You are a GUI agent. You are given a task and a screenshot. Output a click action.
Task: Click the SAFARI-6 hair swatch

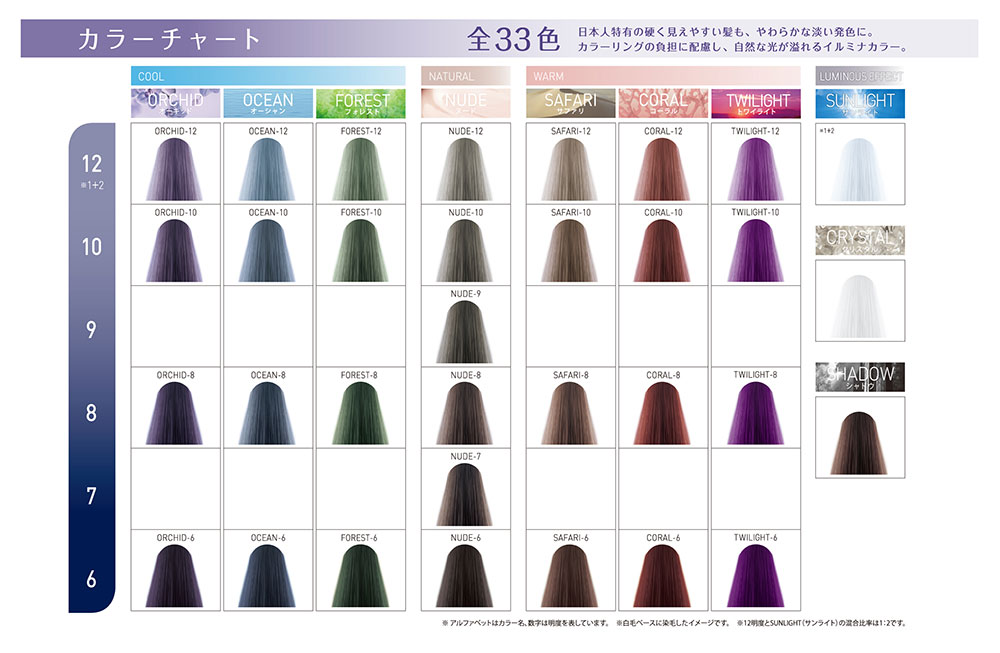[571, 576]
